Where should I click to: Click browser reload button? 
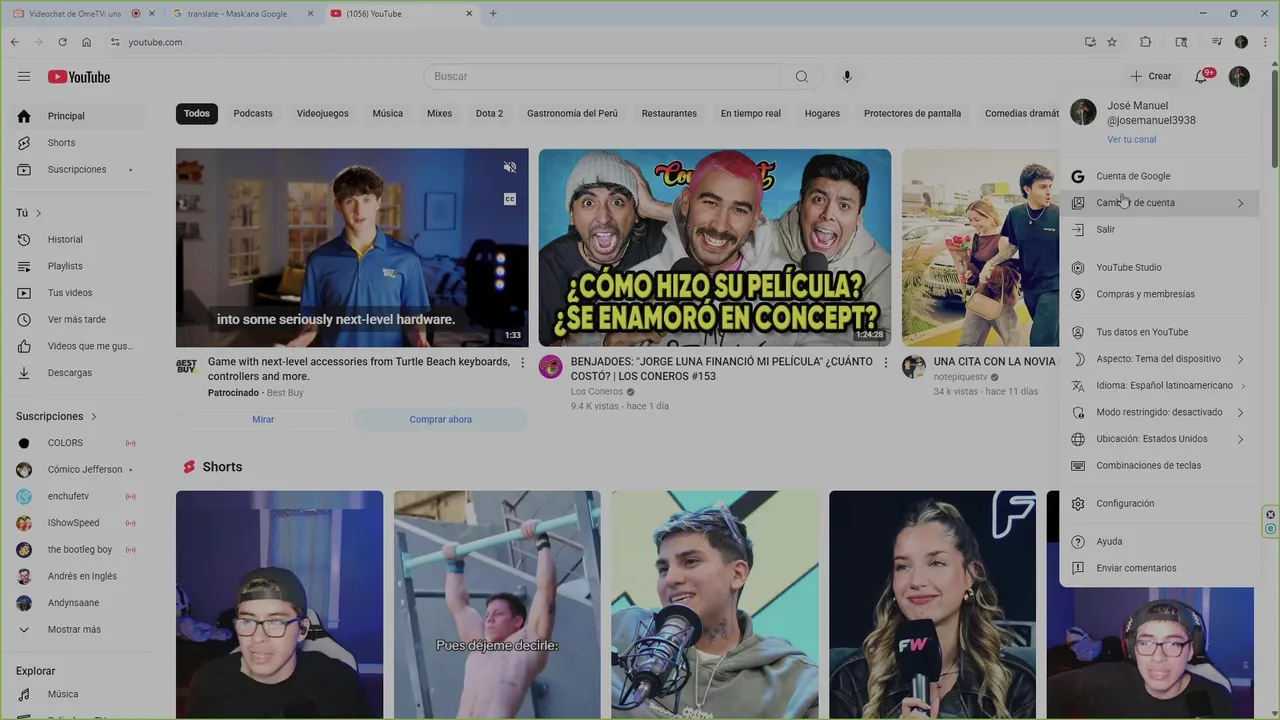pos(62,42)
